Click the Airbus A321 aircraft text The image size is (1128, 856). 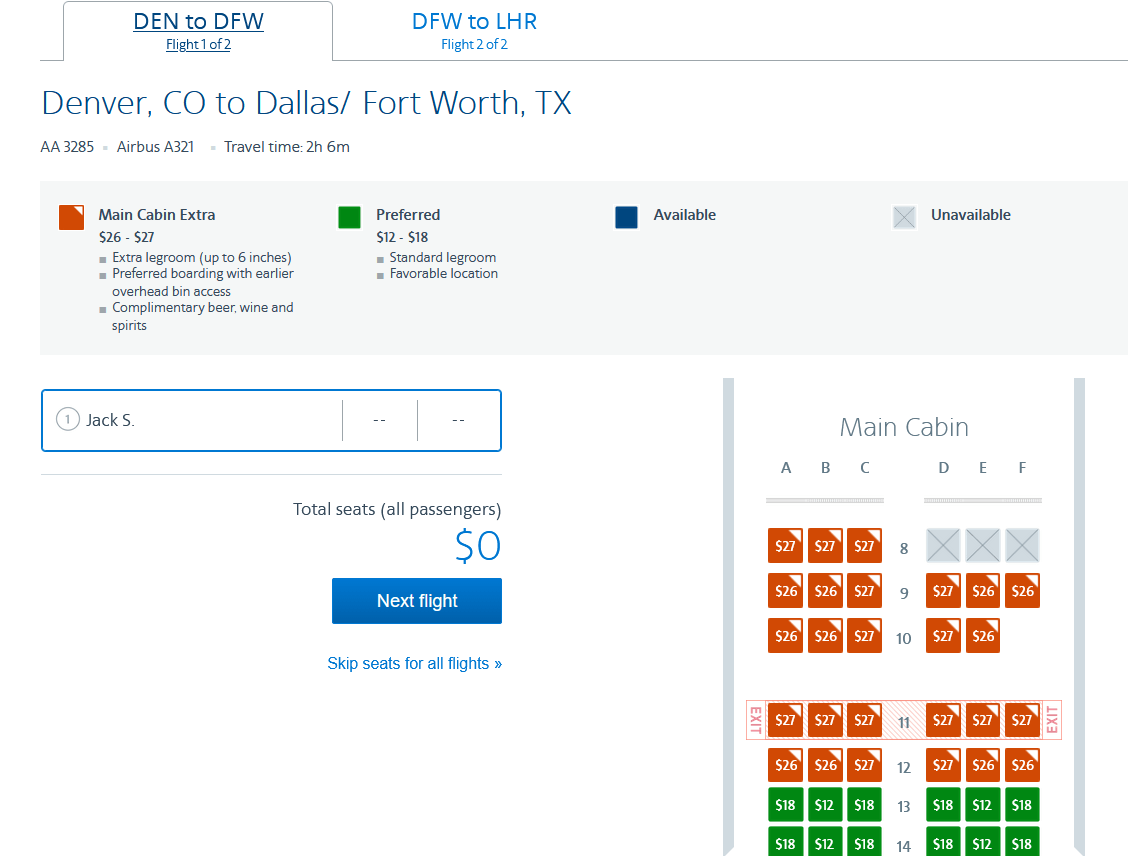click(x=155, y=147)
